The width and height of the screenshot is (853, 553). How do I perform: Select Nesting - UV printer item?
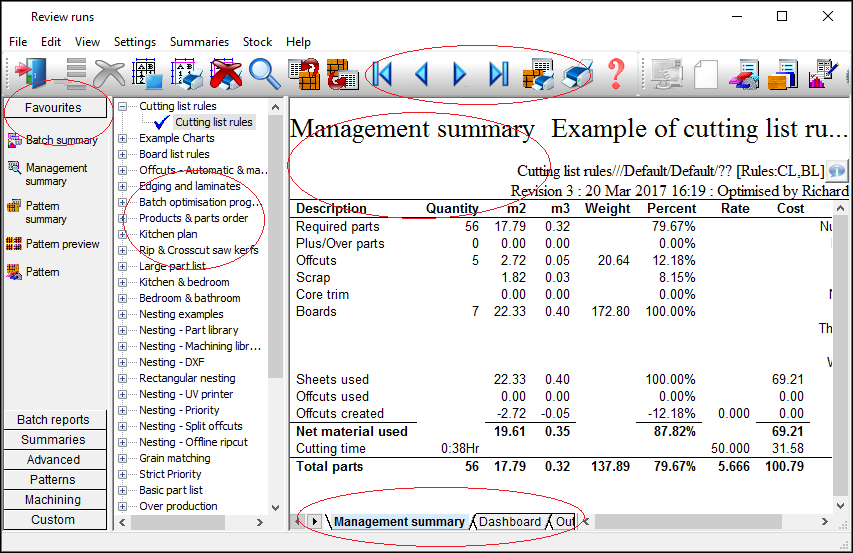(x=186, y=394)
